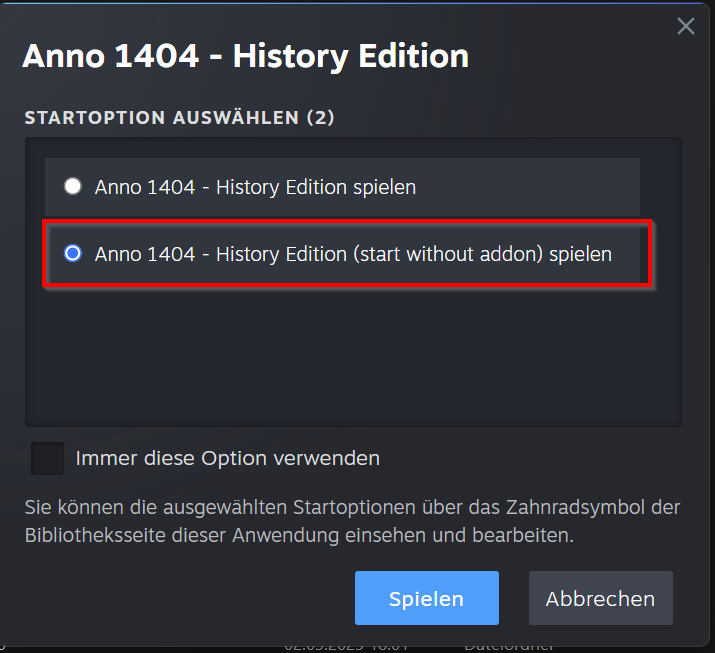Image resolution: width=715 pixels, height=653 pixels.
Task: Click the "Anno 1404 - History Edition spielen" label
Action: [255, 187]
